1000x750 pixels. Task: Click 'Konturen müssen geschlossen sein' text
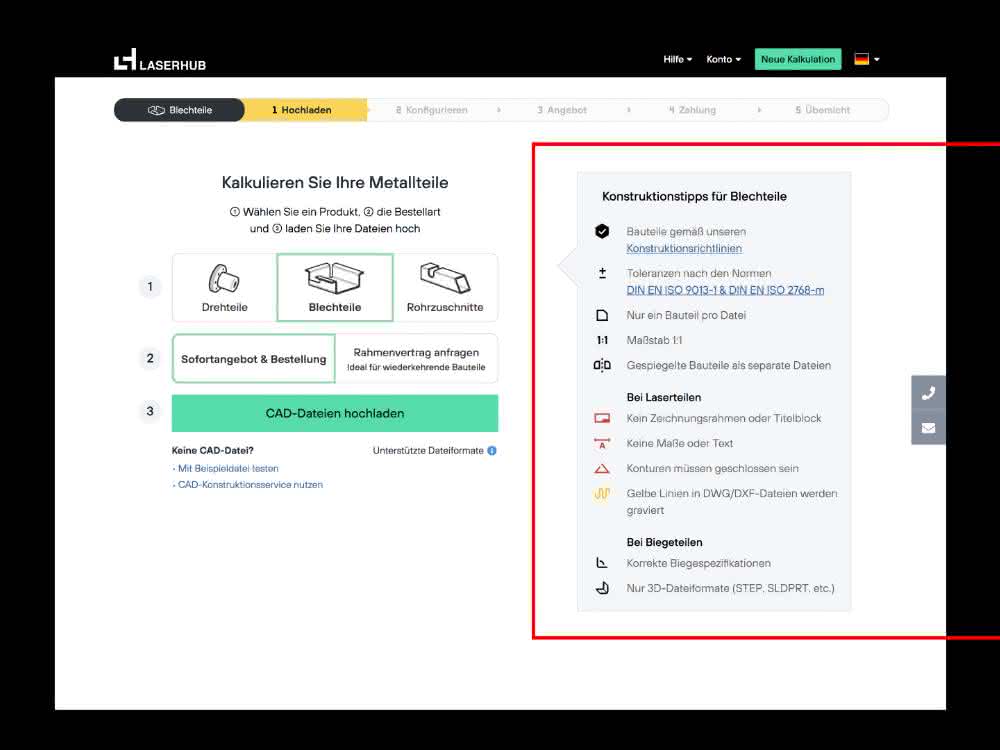click(x=712, y=469)
